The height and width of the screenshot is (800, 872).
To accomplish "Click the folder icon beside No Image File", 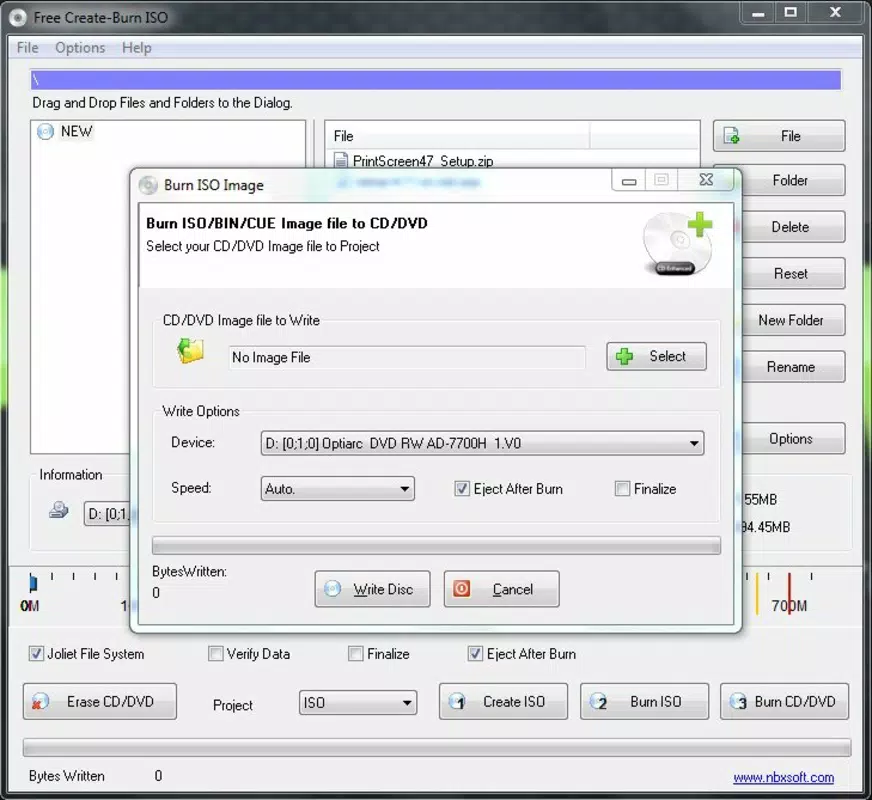I will (x=190, y=351).
